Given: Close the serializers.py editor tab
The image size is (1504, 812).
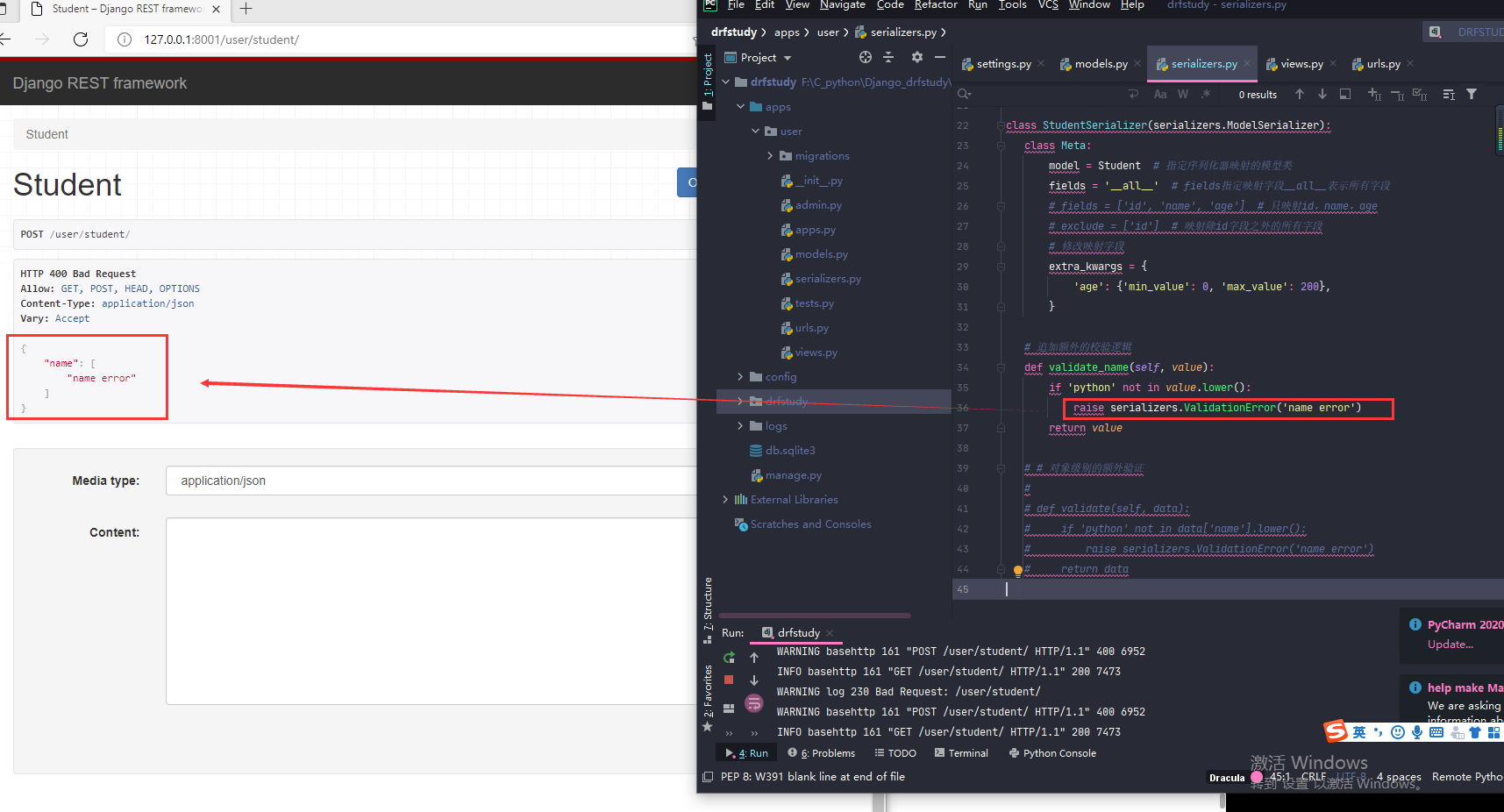Looking at the screenshot, I should [x=1247, y=64].
